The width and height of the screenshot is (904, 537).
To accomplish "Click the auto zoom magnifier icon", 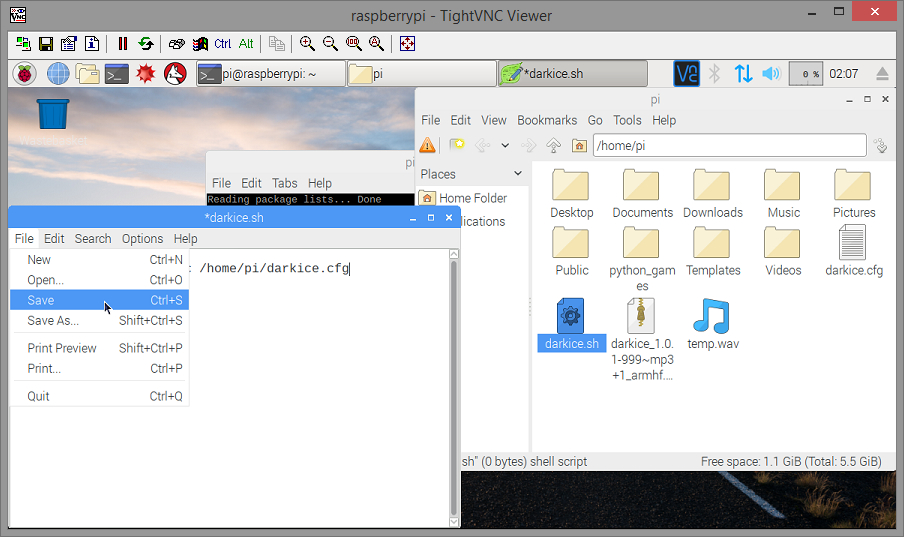I will (x=376, y=44).
